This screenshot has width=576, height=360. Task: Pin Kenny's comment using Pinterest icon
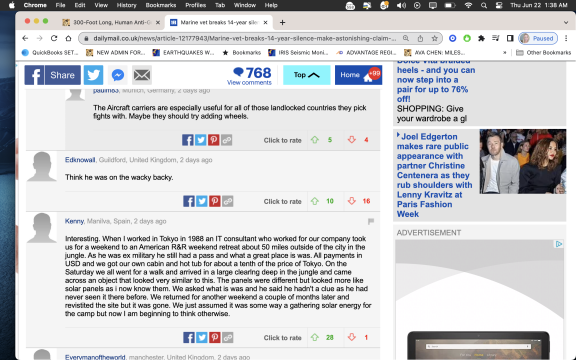coord(215,337)
